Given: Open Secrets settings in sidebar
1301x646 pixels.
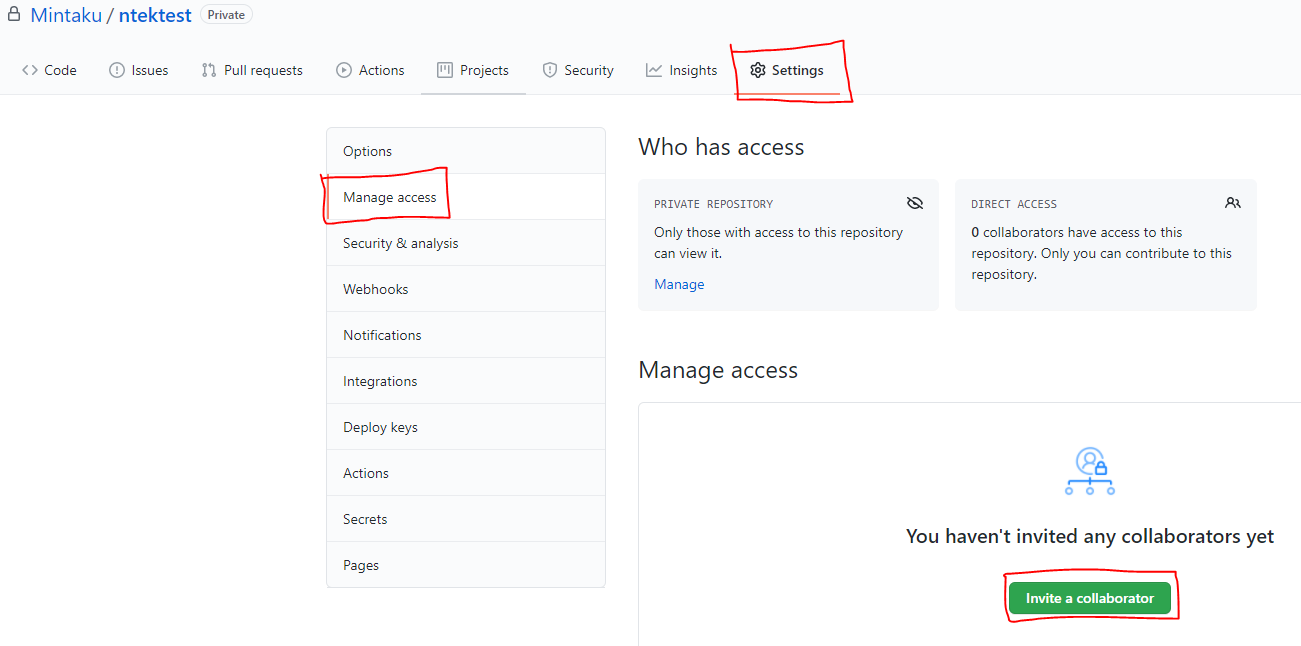Looking at the screenshot, I should click(466, 519).
